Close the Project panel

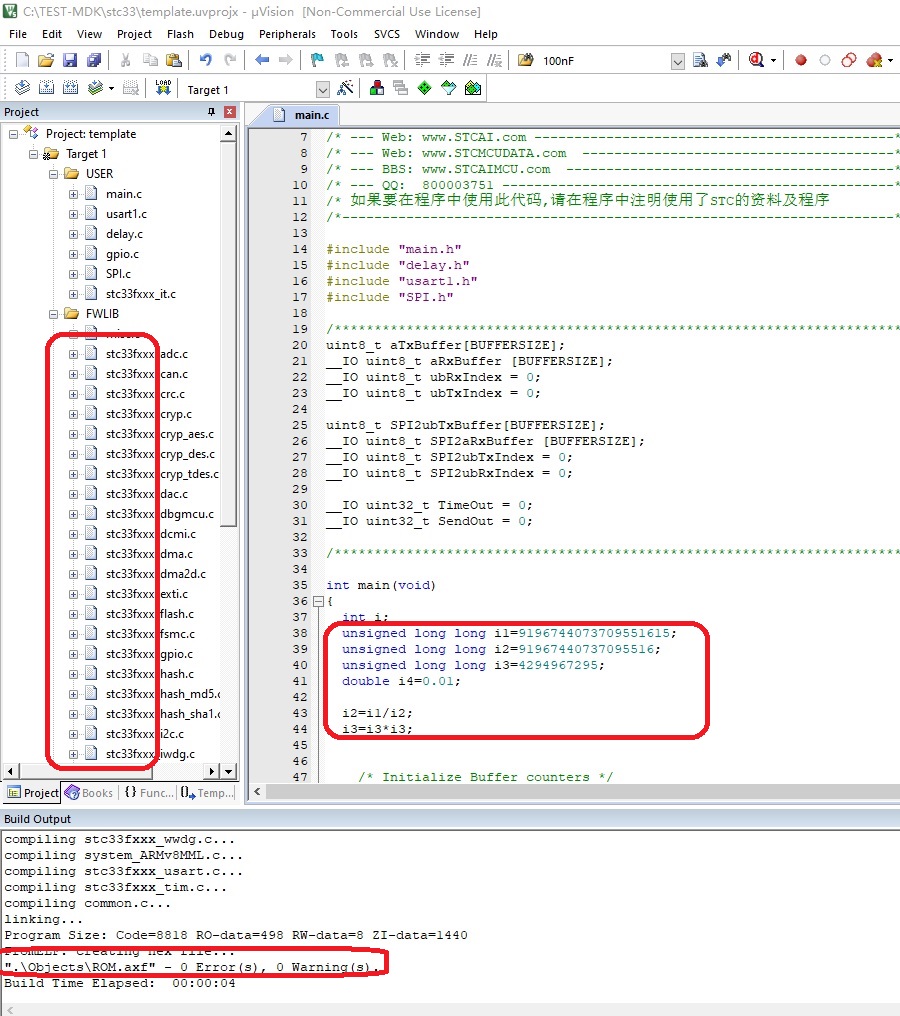(x=229, y=112)
